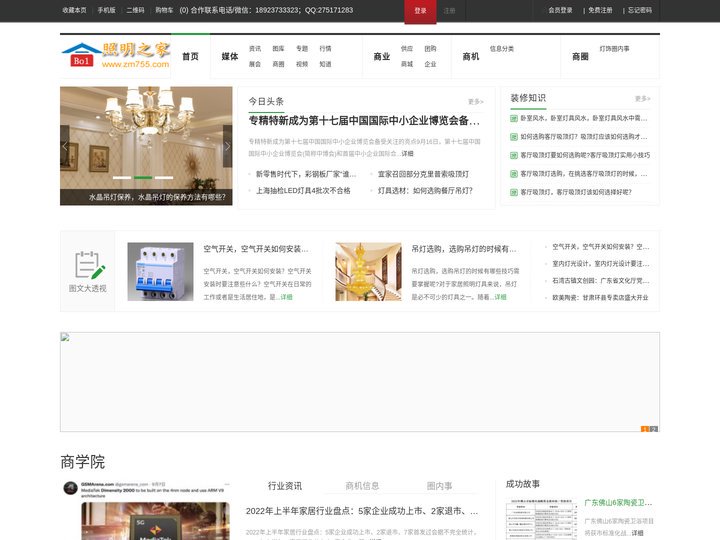
Task: Click the 注册 register button
Action: coord(450,11)
